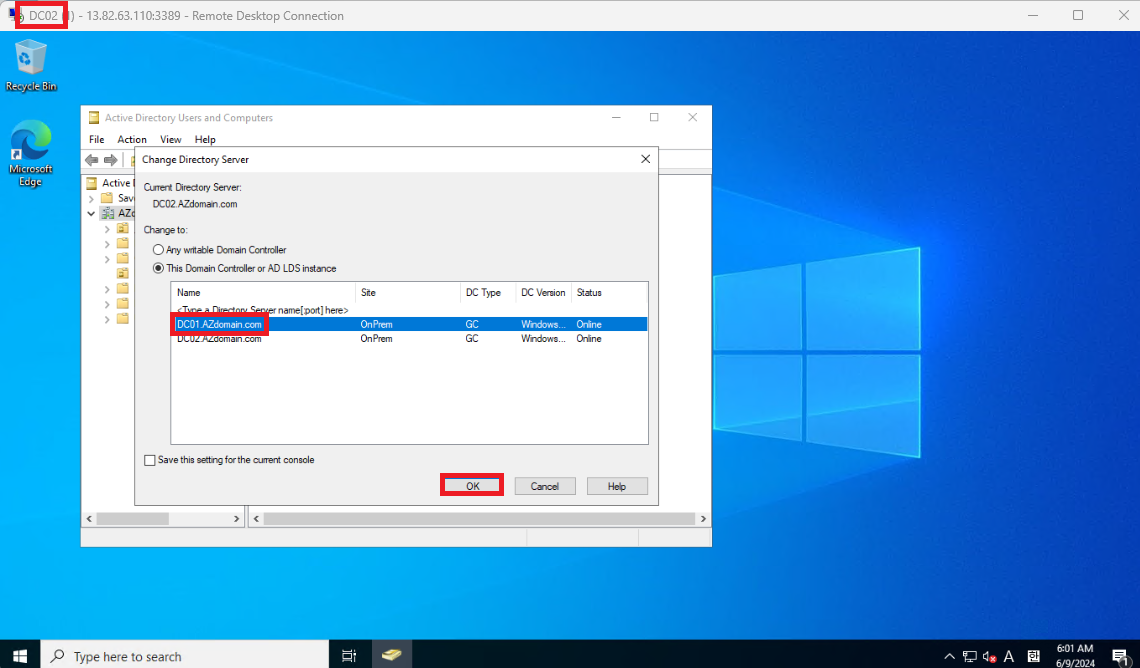Click 'Windows...' version in the DC01 row
The height and width of the screenshot is (668, 1140).
543,324
